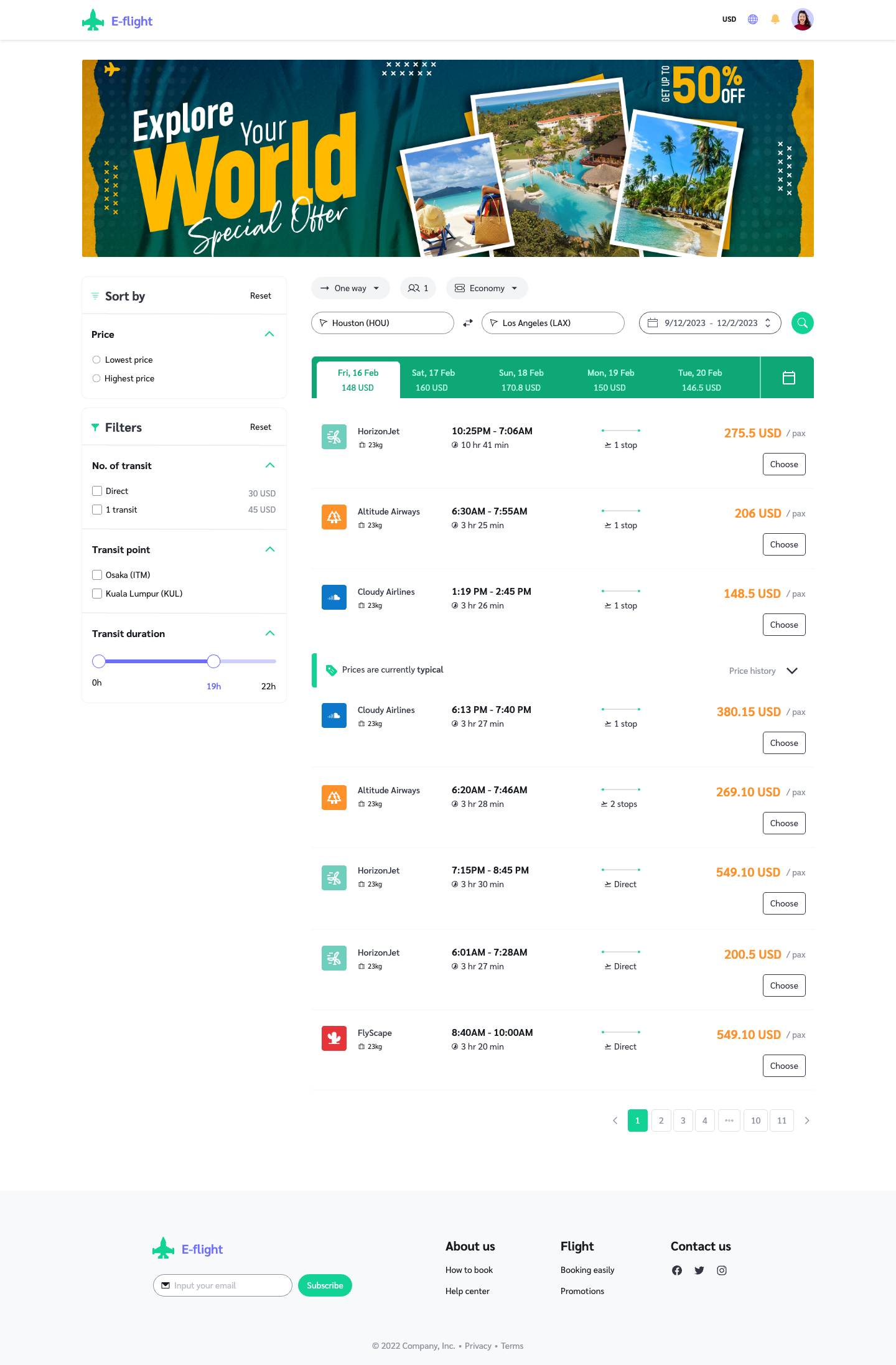896x1365 pixels.
Task: Visit the Facebook page via footer icon
Action: click(x=677, y=1270)
